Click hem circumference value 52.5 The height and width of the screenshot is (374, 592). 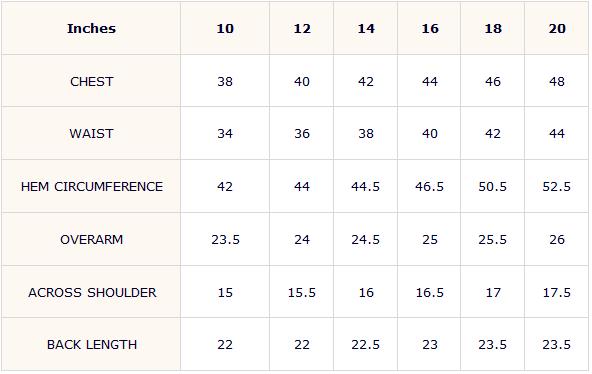click(557, 186)
